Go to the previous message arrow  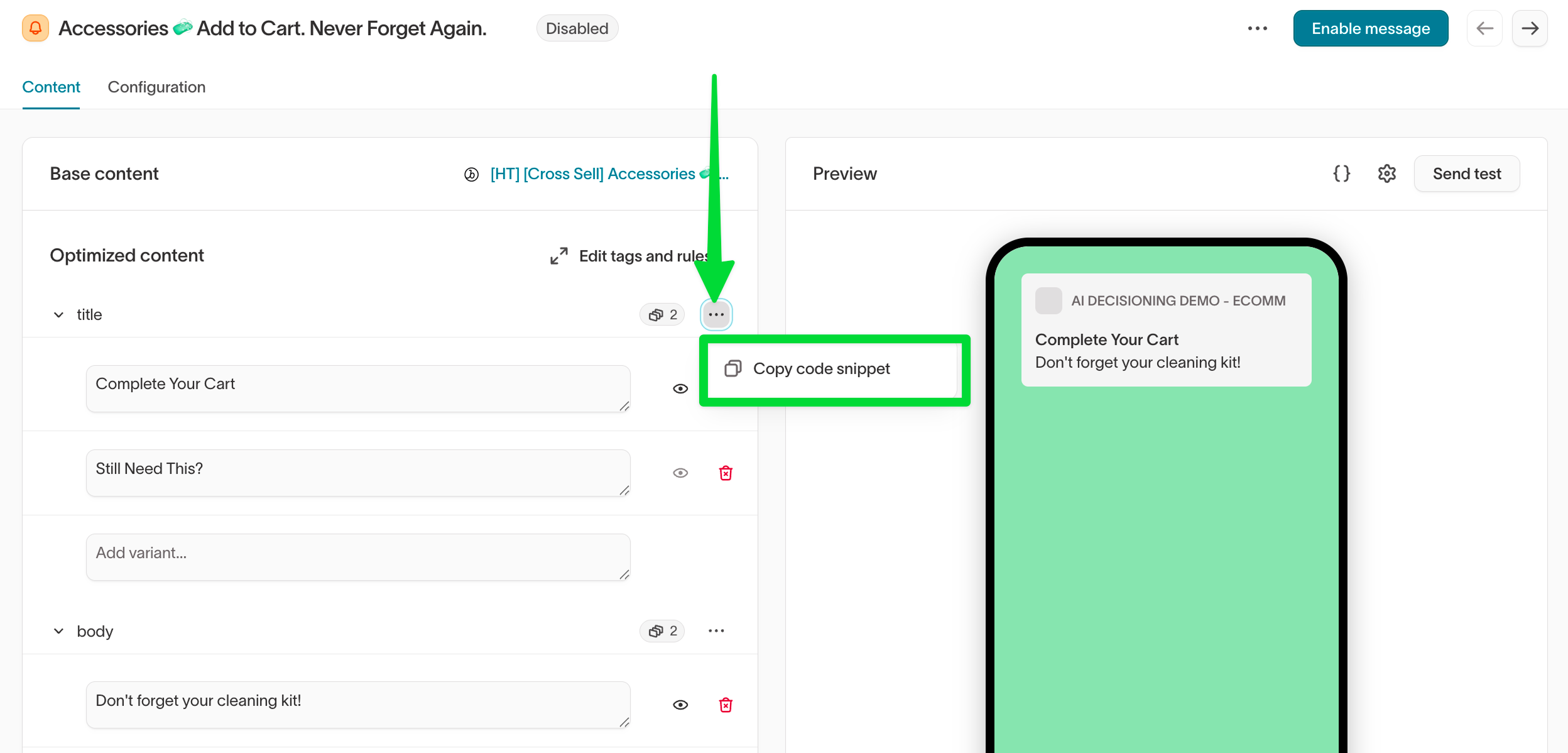click(x=1484, y=28)
